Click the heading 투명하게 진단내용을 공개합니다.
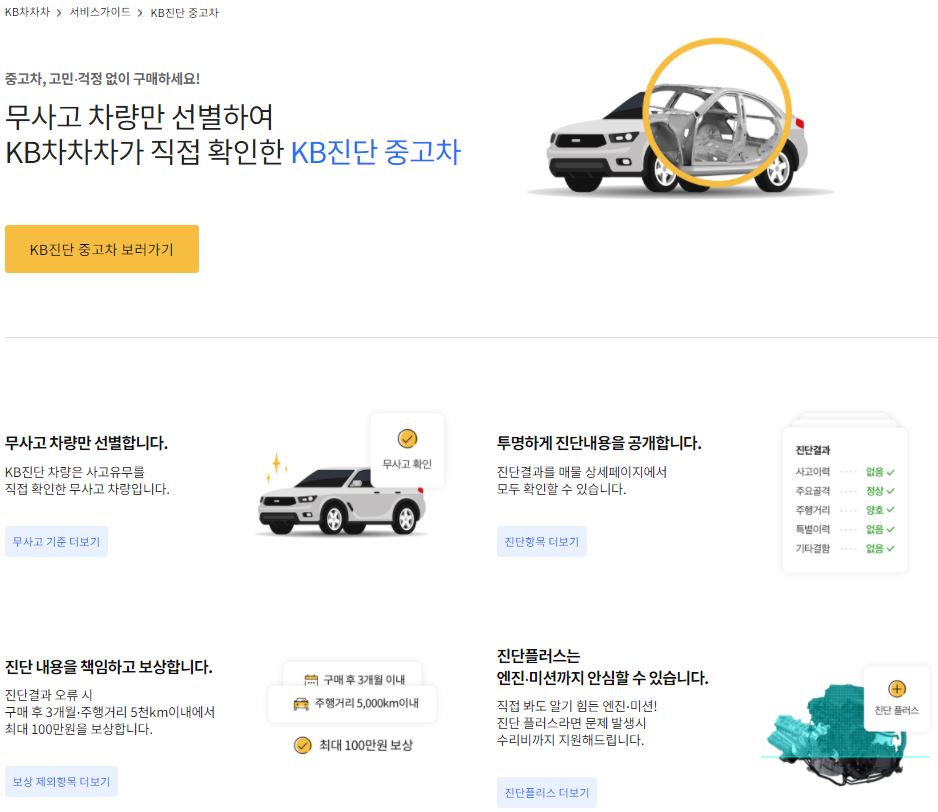 tap(599, 443)
